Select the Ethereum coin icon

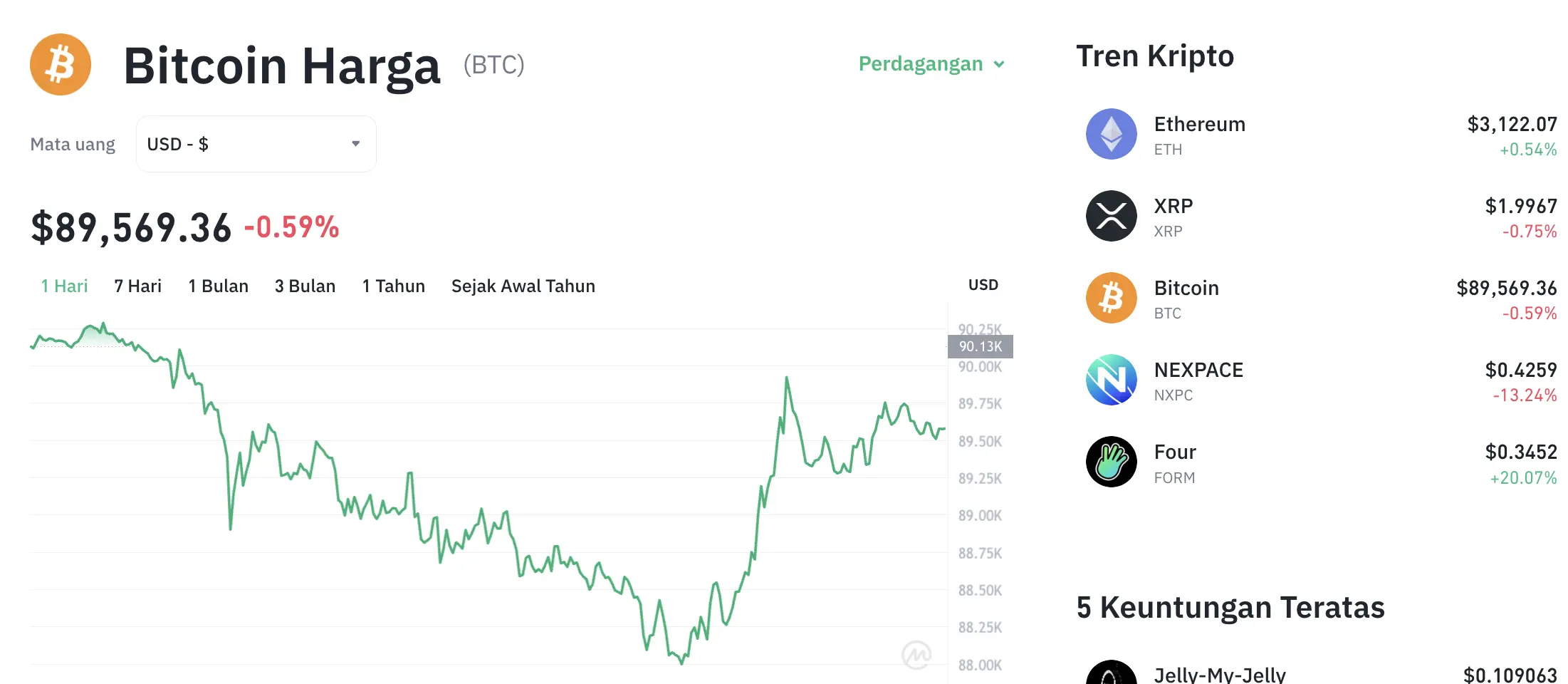1110,134
